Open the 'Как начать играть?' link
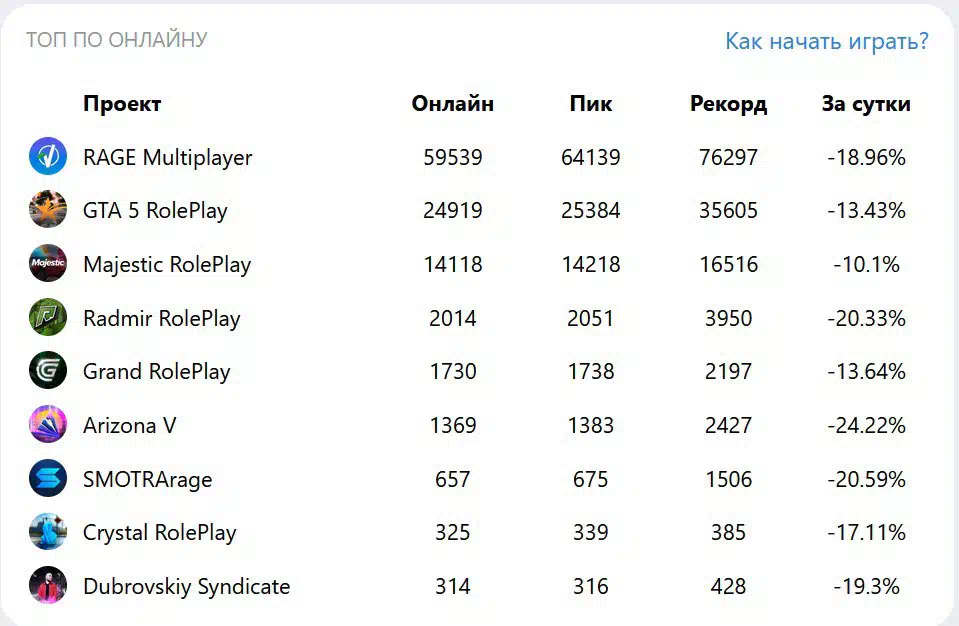The height and width of the screenshot is (626, 959). [x=827, y=42]
